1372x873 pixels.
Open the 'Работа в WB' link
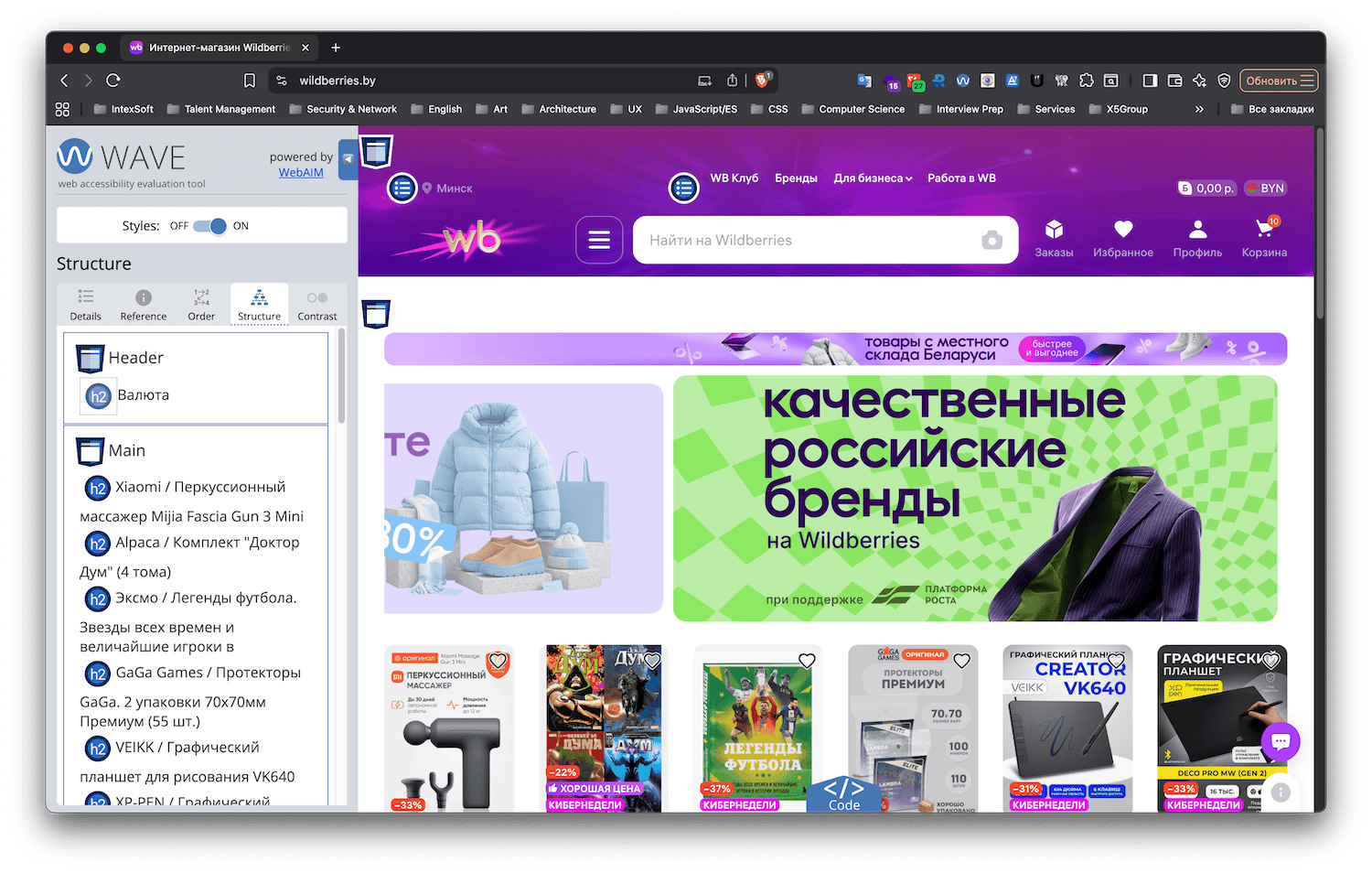tap(961, 178)
